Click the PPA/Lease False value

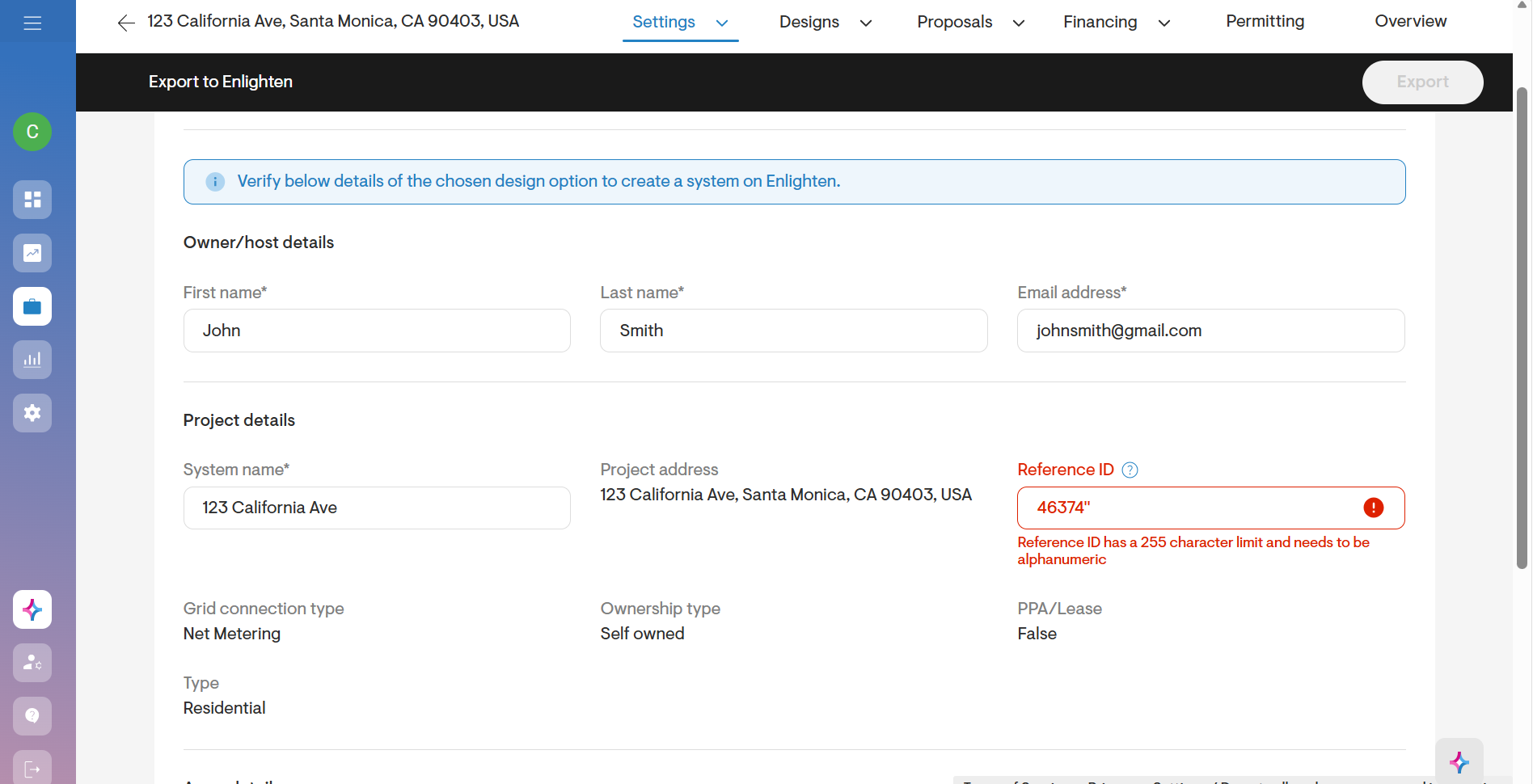coord(1037,634)
